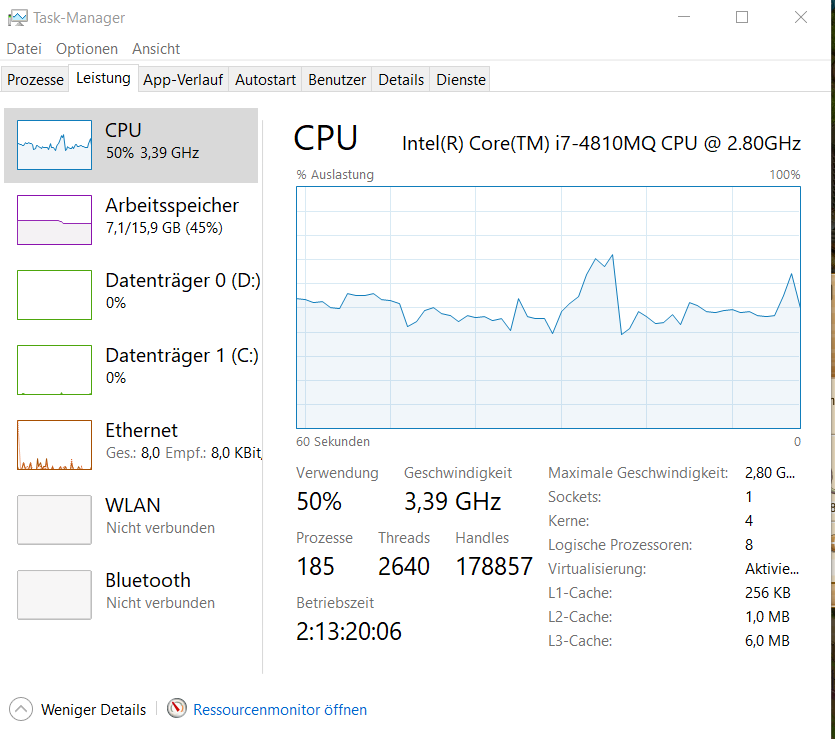Select the Arbeitsspeicher mini graph thumbnail
Screen dimensions: 835x739
(x=54, y=220)
